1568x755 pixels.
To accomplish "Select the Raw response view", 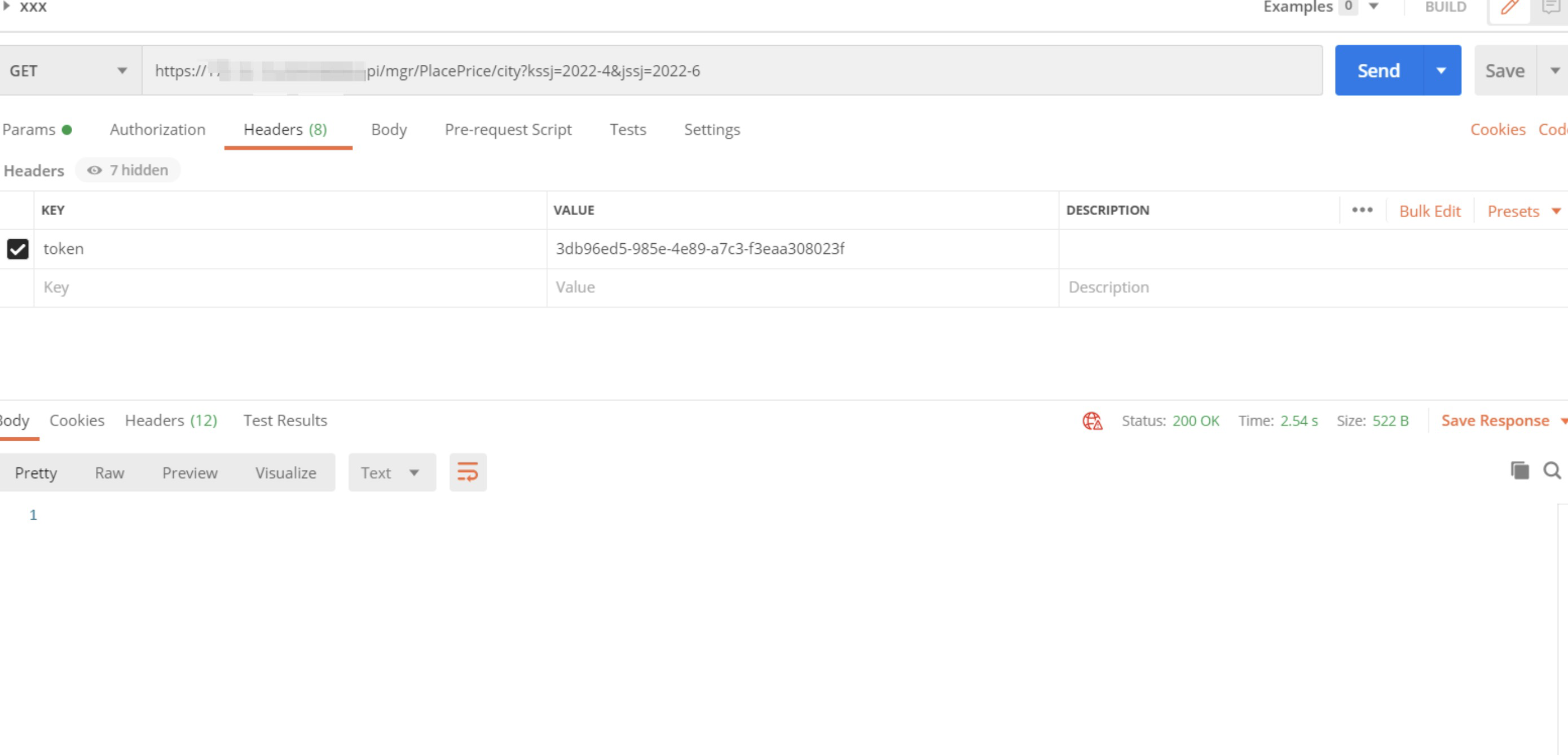I will coord(109,473).
